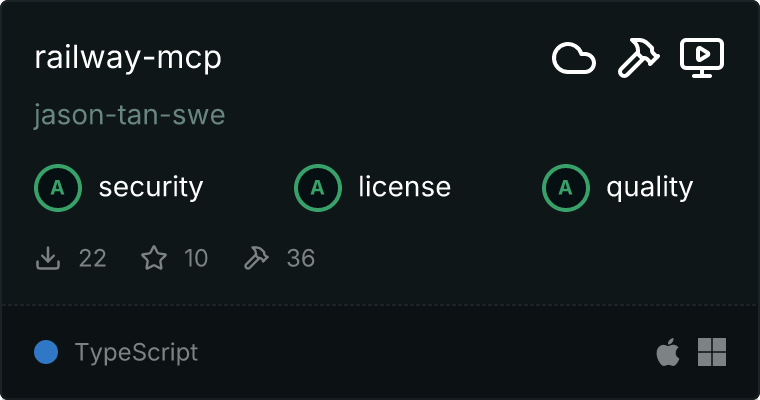Click the TypeScript language label

(137, 353)
